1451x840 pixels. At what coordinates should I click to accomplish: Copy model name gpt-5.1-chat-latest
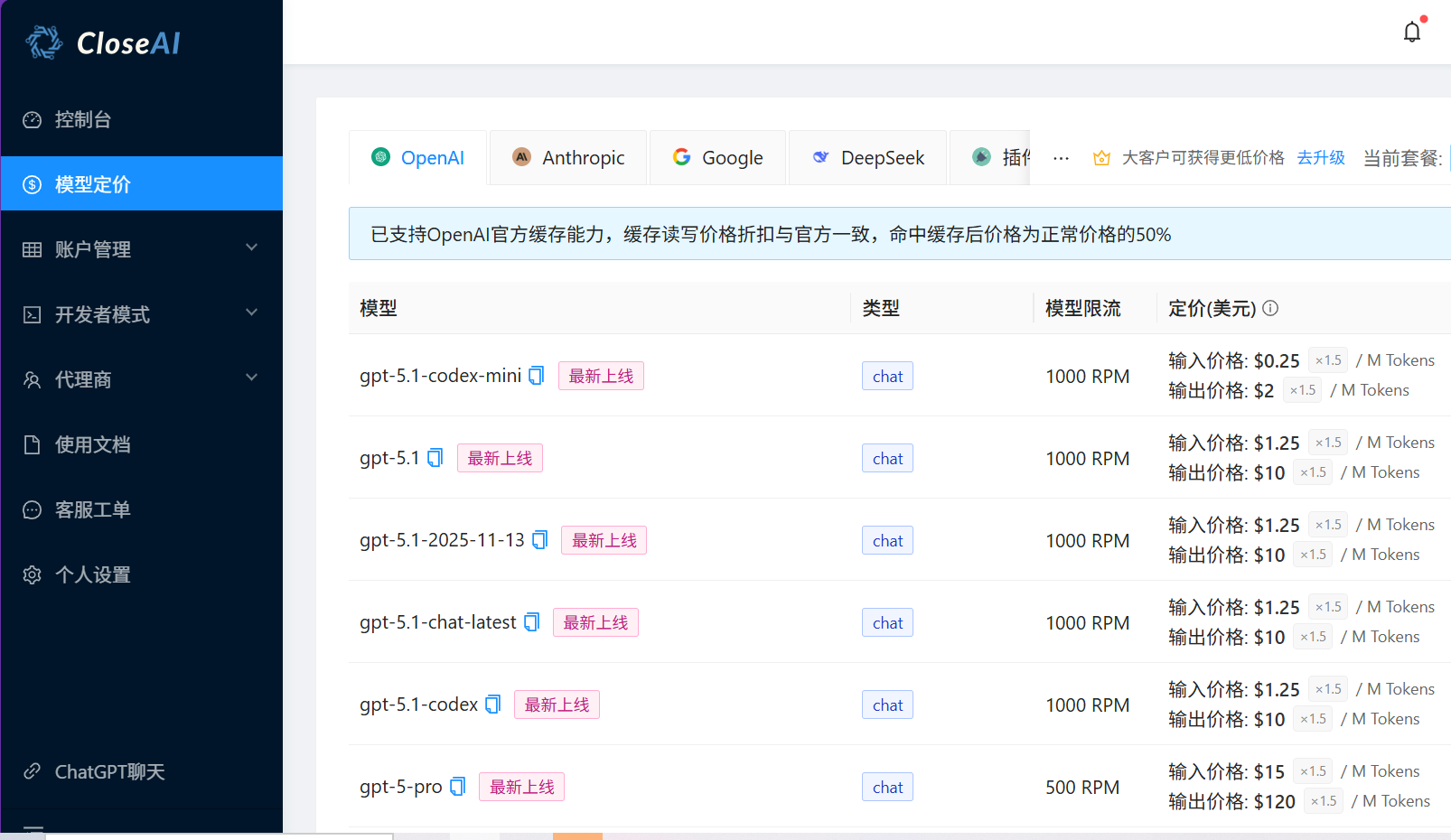[531, 622]
